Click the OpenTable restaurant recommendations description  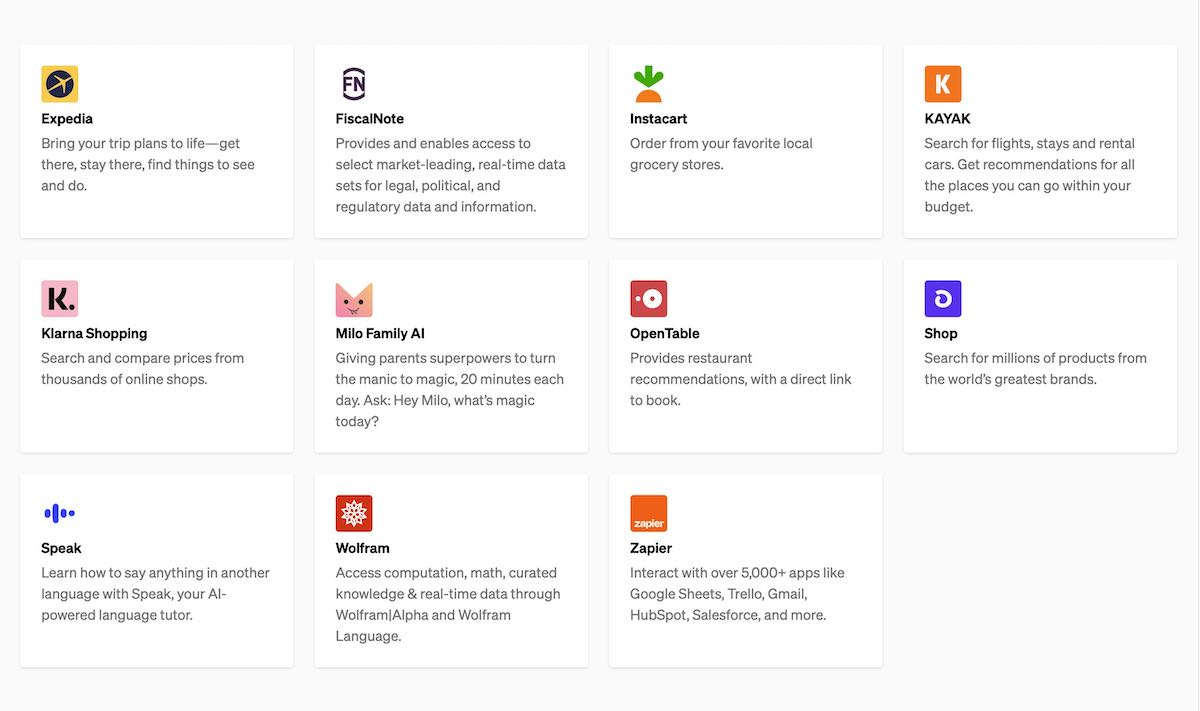point(740,379)
